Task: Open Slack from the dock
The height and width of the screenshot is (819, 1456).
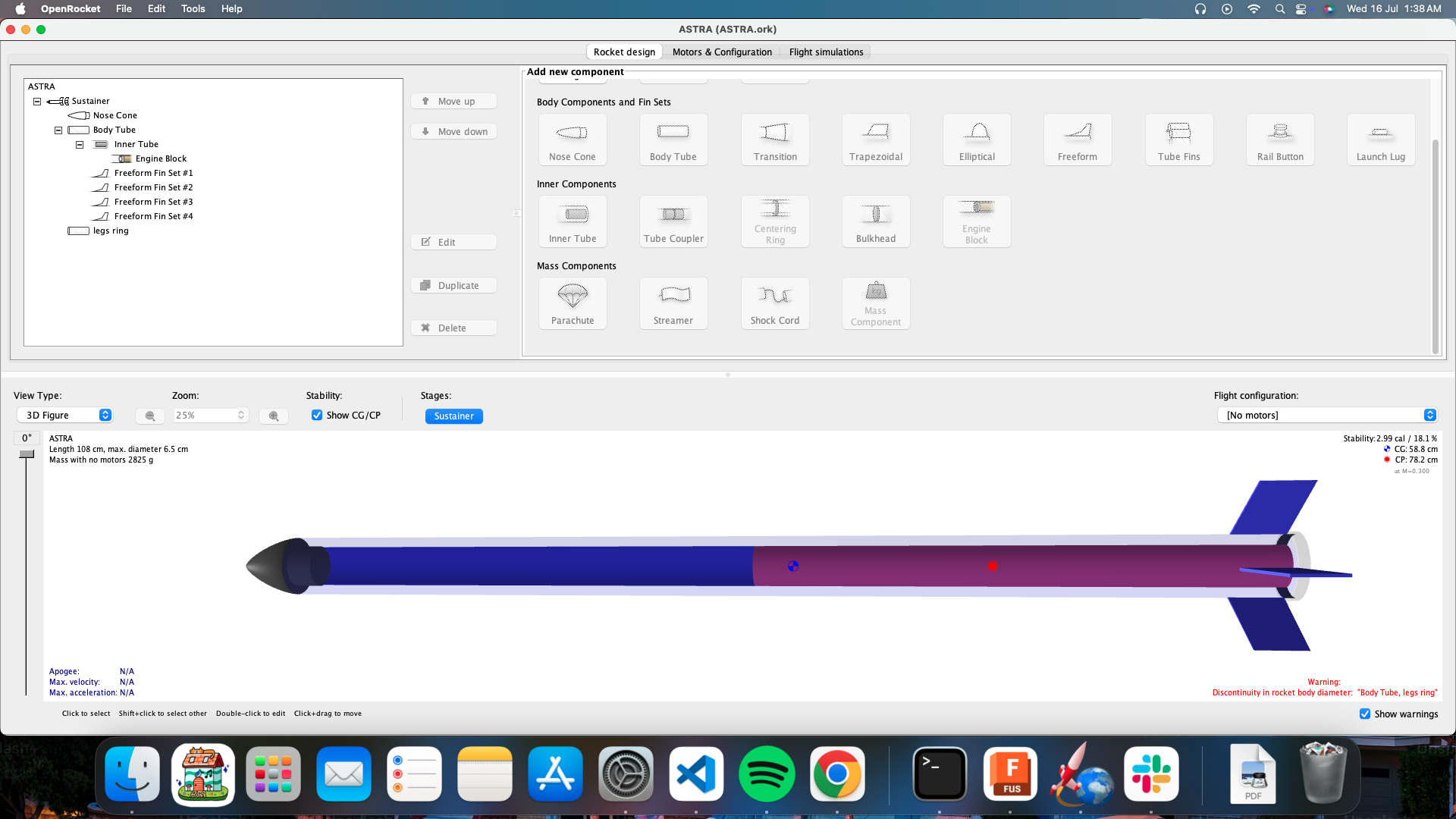Action: pos(1151,774)
